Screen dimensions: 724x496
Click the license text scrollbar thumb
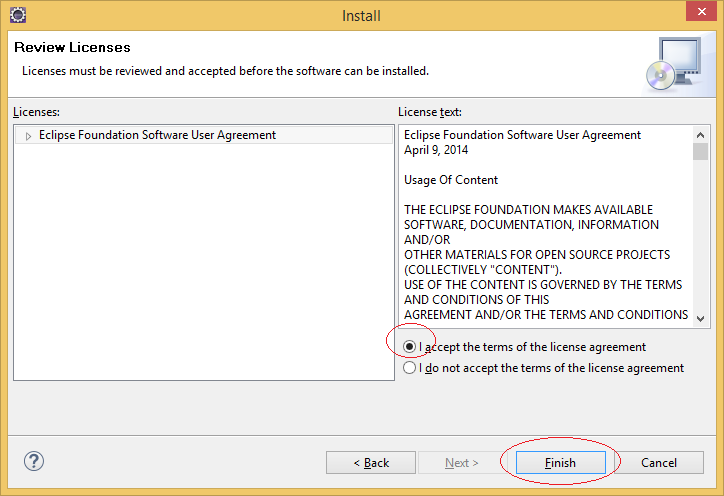700,151
